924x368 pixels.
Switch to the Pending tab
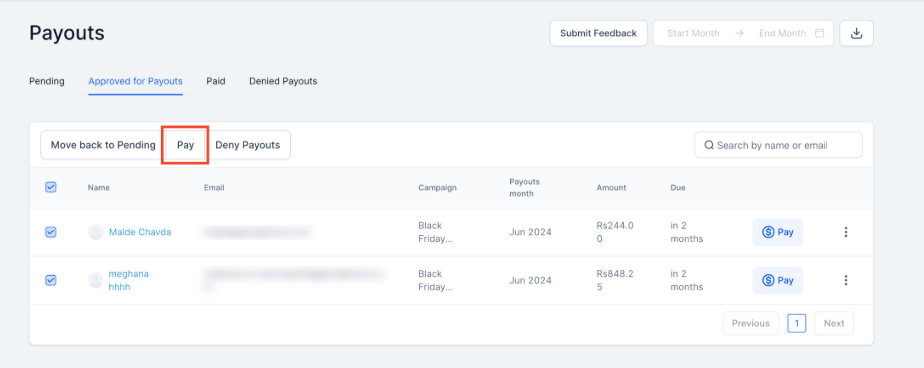tap(47, 81)
